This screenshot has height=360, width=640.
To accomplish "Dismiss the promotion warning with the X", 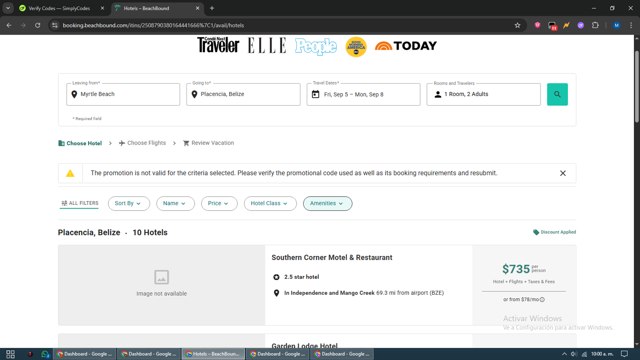I will pyautogui.click(x=562, y=173).
